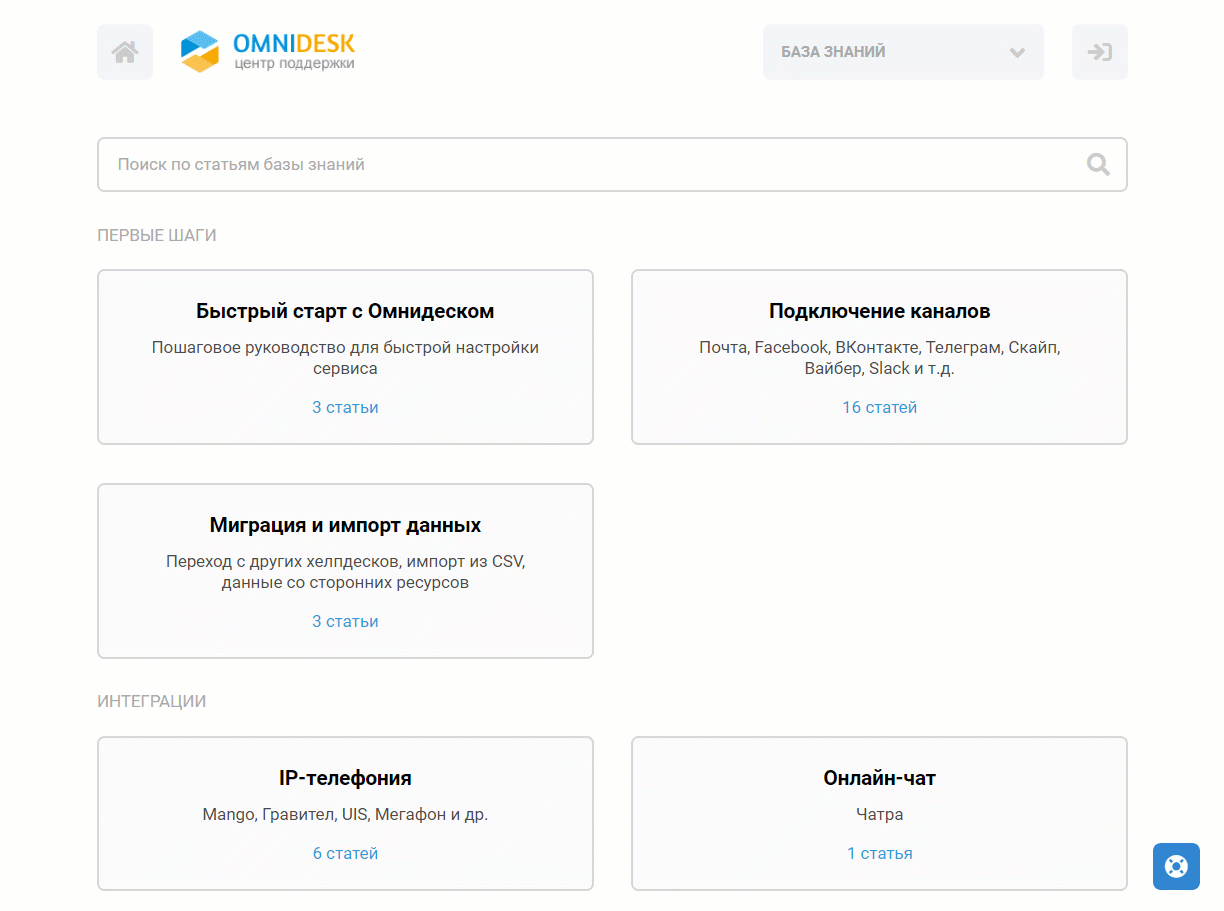Open the lifebuoy support widget
Image resolution: width=1224 pixels, height=911 pixels.
pyautogui.click(x=1175, y=866)
